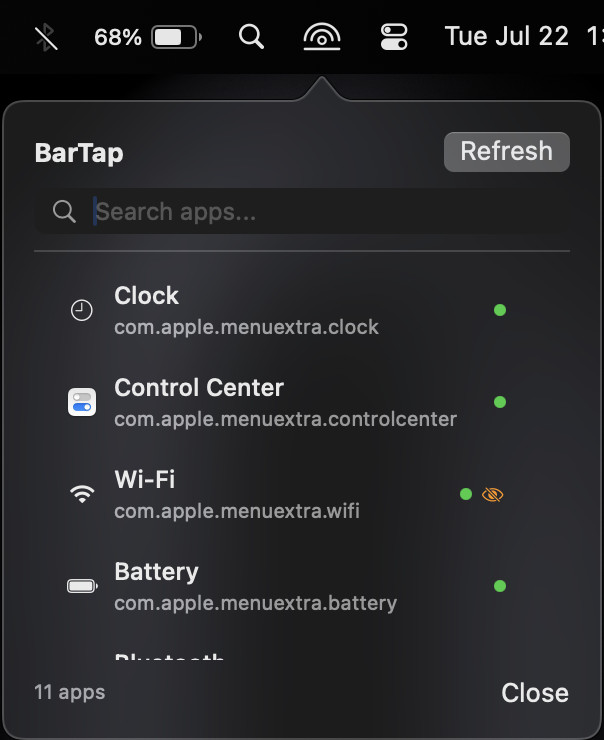Screen dimensions: 604x740
Task: Click the Control Center app icon in list
Action: coord(82,402)
